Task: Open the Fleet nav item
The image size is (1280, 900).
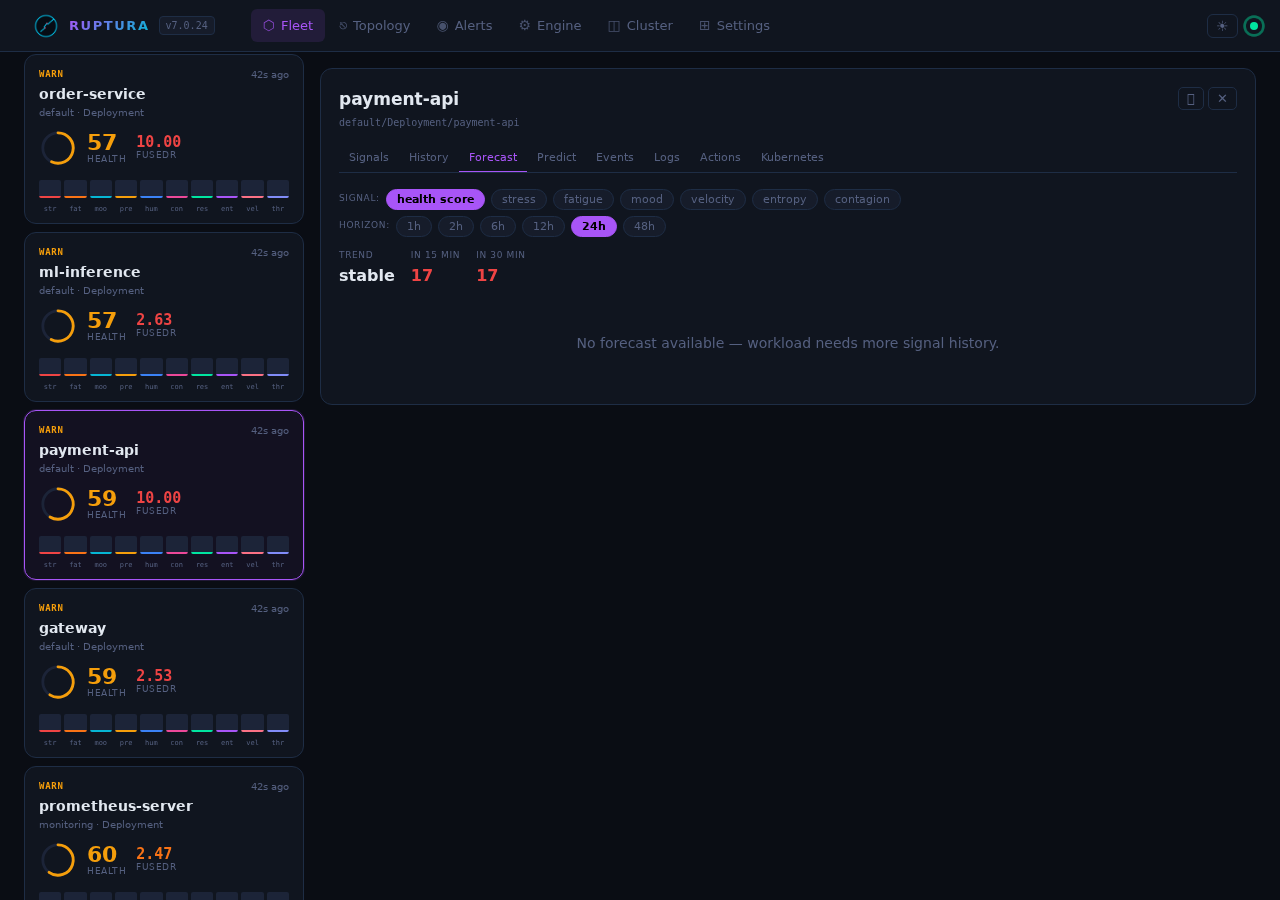Action: pos(288,26)
